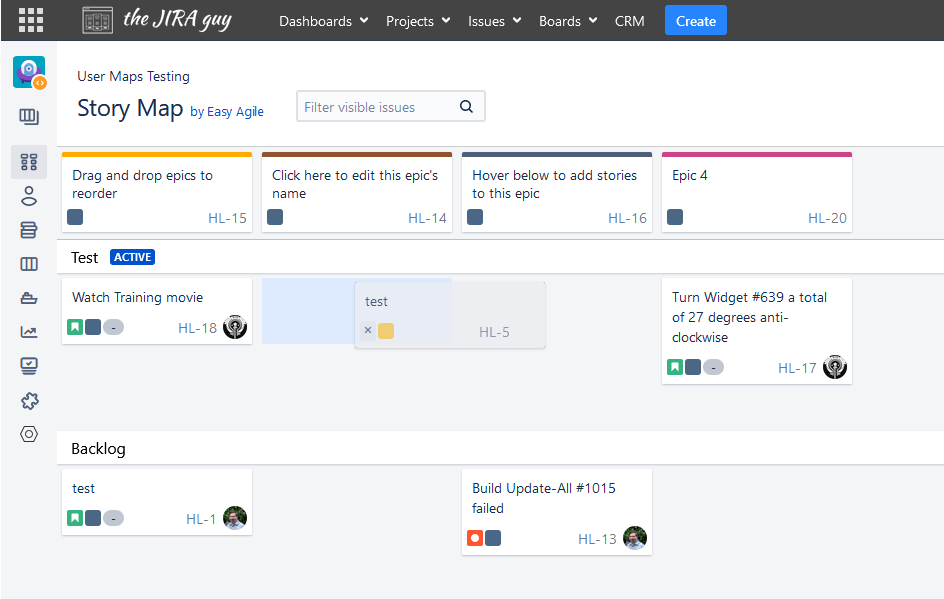944x599 pixels.
Task: Click the search magnifier in filter box
Action: [466, 107]
